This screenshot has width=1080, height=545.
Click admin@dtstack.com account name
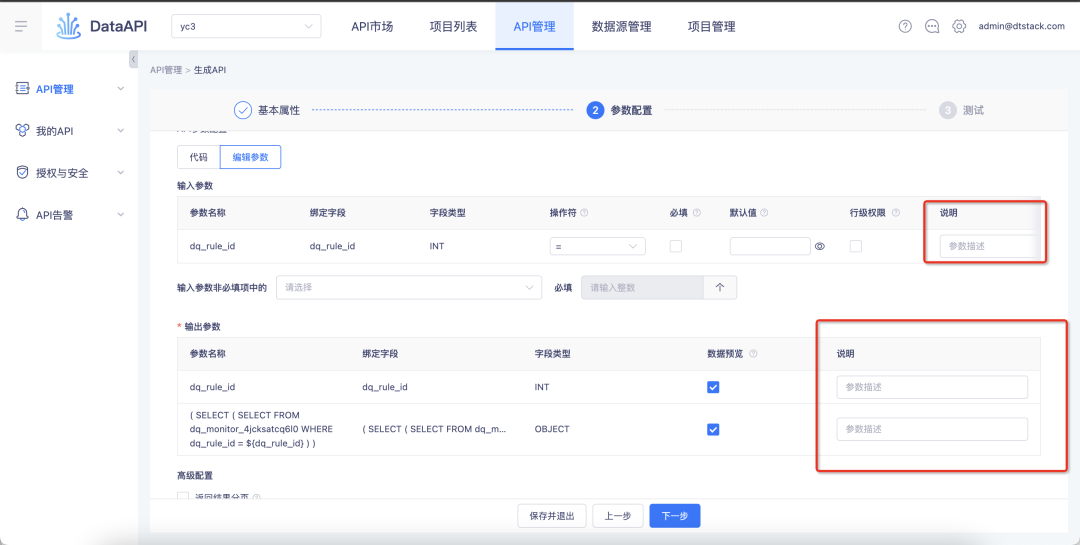click(1021, 26)
